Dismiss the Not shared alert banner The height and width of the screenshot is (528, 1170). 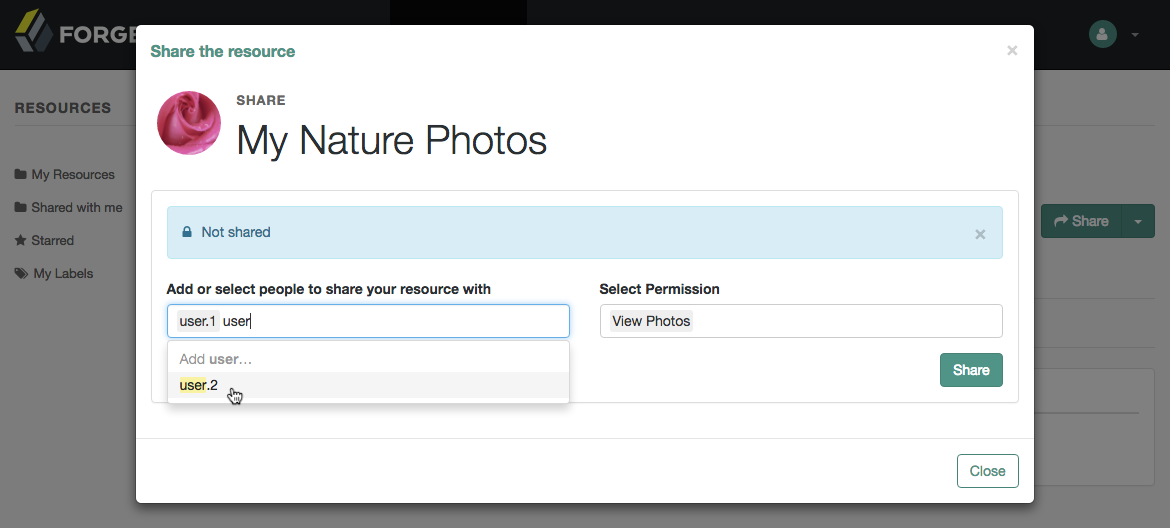[x=980, y=234]
